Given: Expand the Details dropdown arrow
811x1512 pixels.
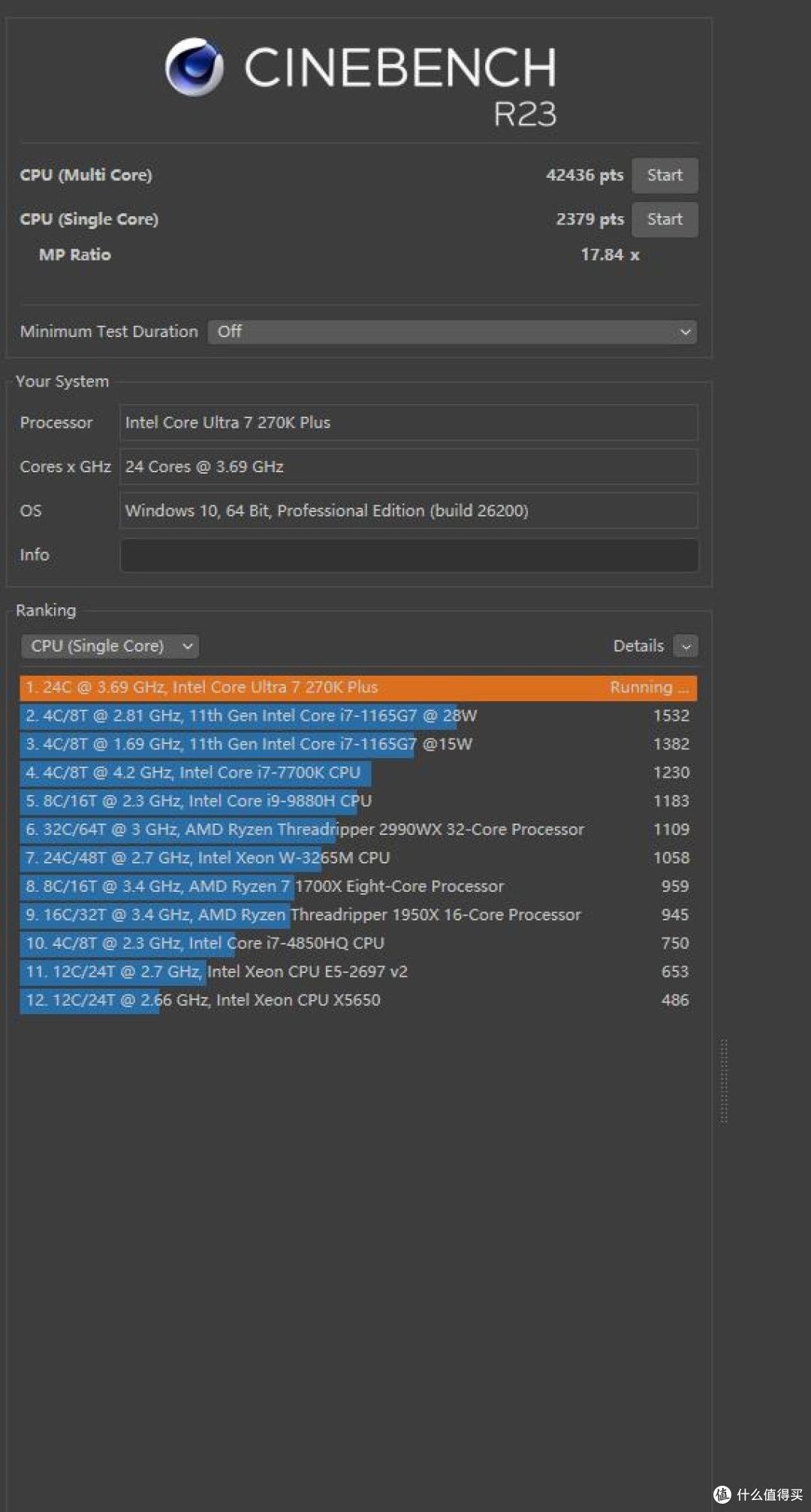Looking at the screenshot, I should pyautogui.click(x=686, y=646).
